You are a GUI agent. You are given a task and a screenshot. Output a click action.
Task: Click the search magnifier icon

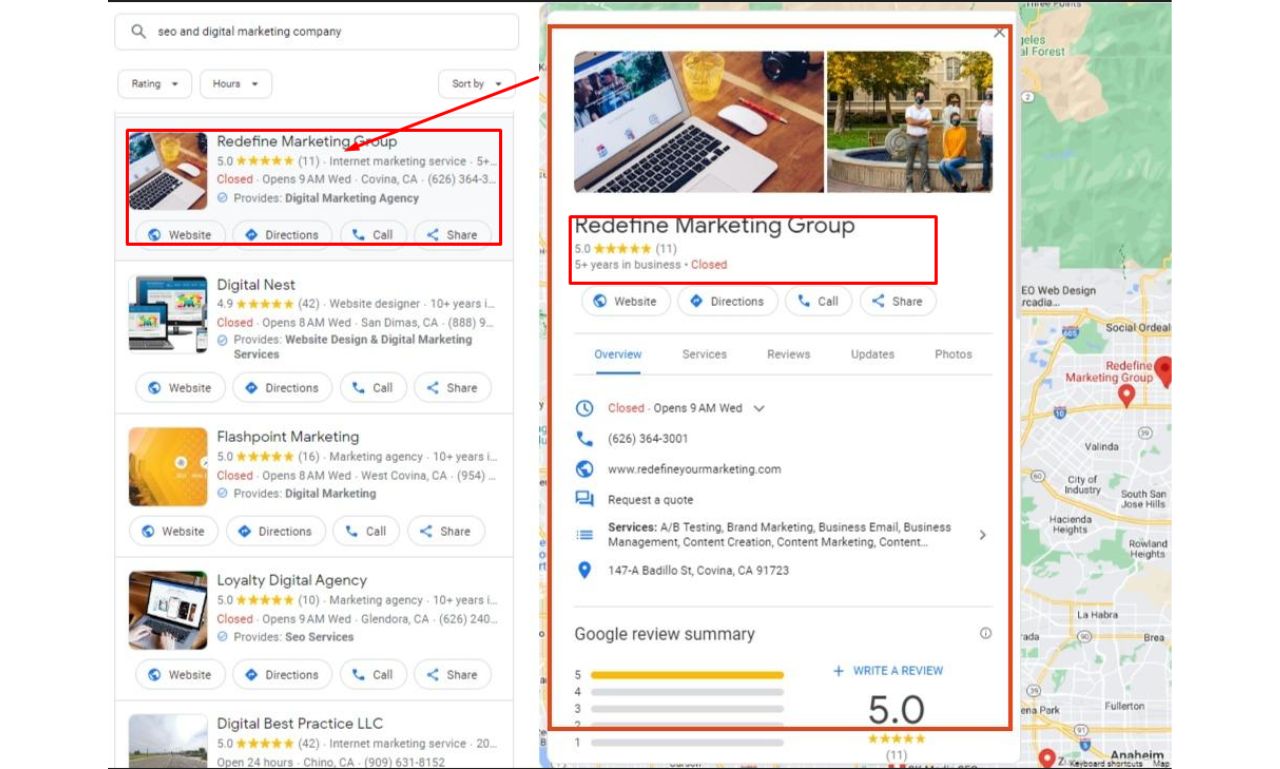(138, 32)
